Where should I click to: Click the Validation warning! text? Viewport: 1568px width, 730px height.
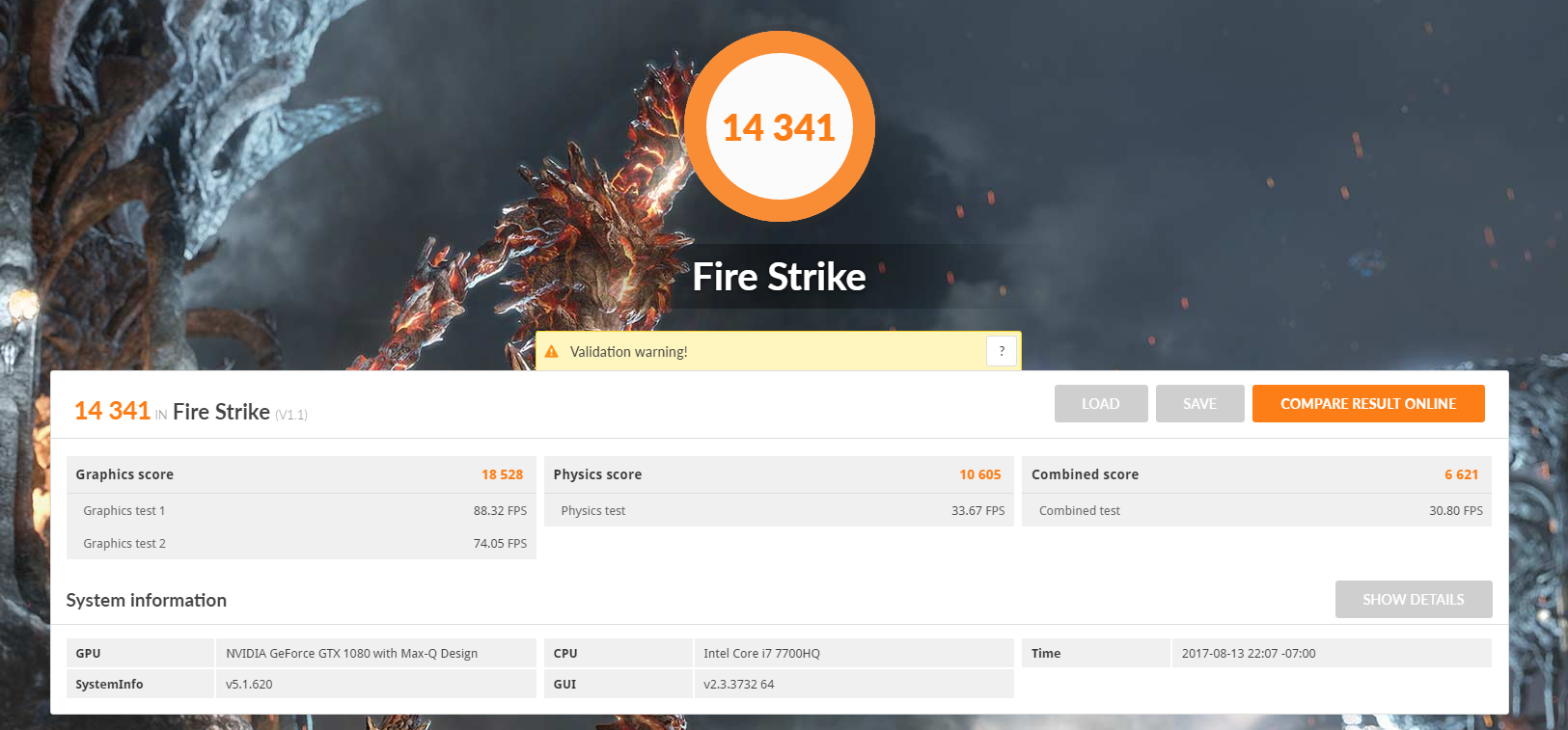(629, 352)
